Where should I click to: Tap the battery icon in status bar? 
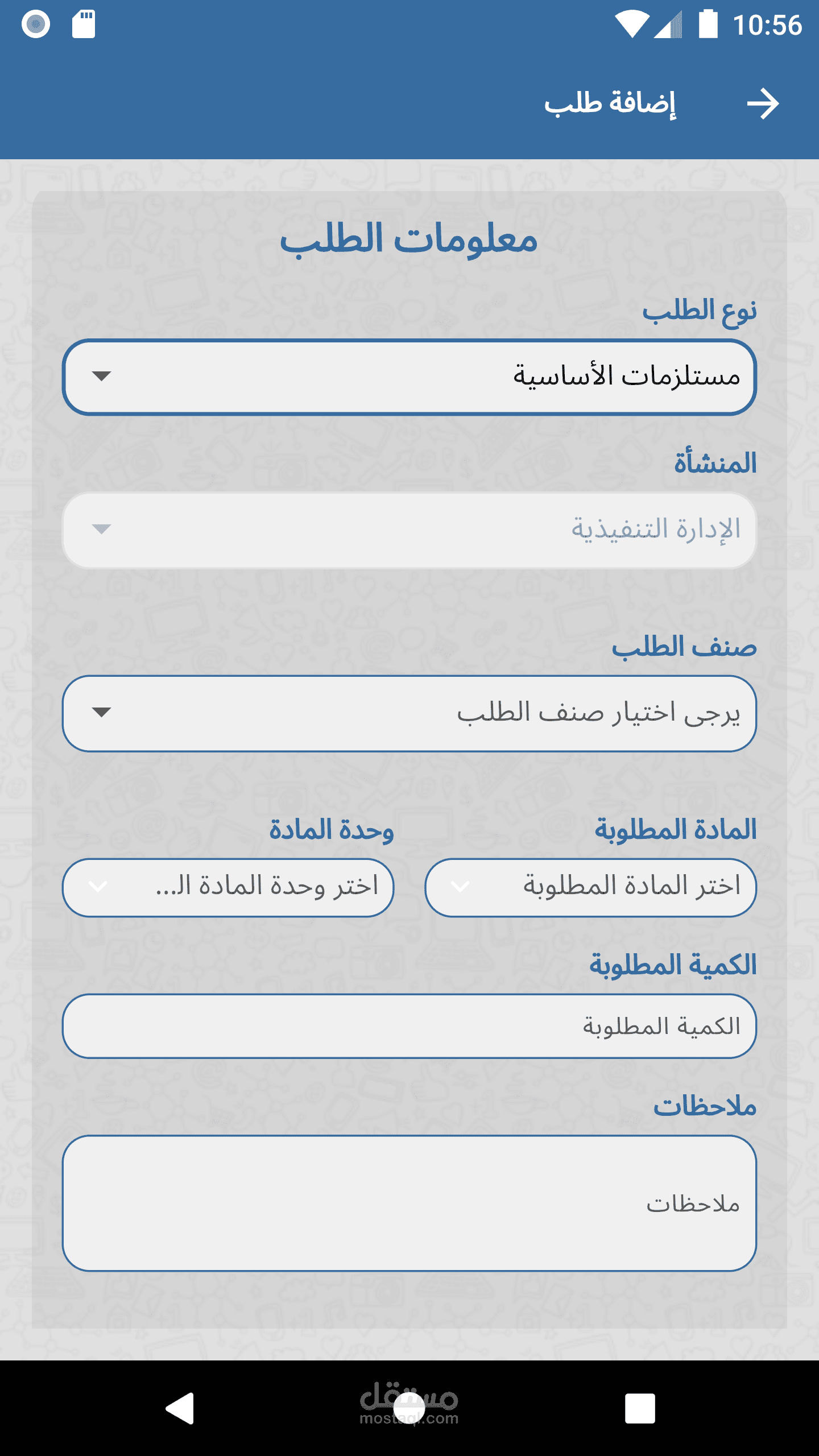(x=708, y=24)
